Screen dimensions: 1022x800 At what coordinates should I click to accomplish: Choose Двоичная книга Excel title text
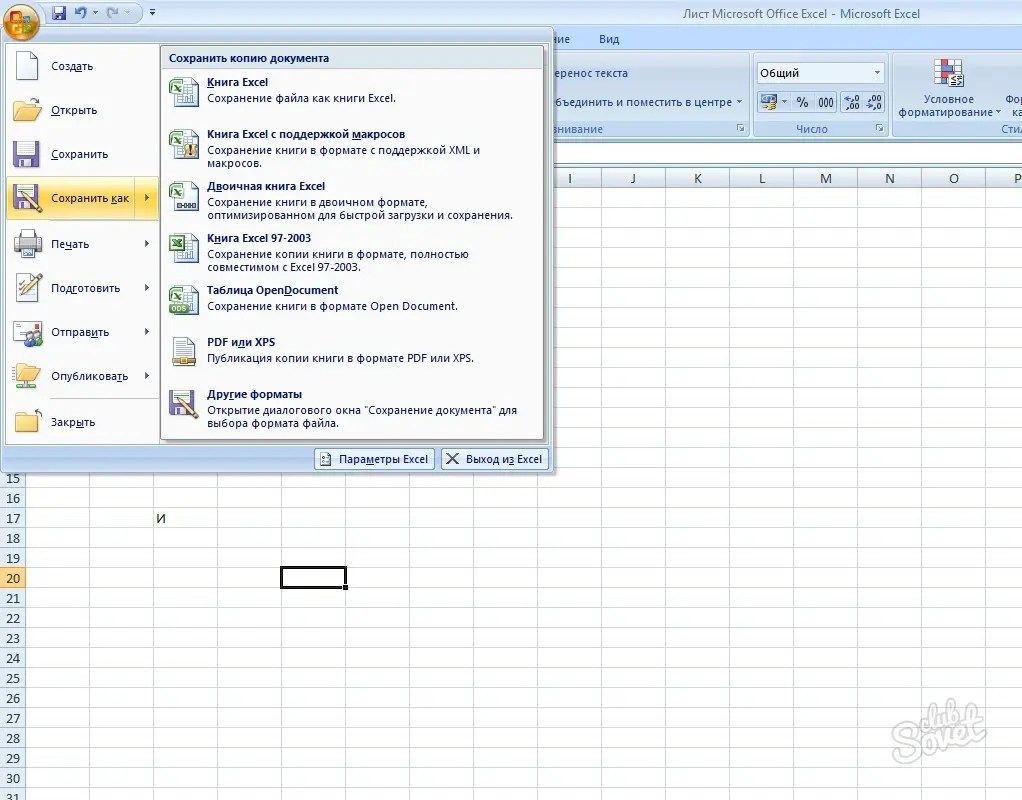point(266,186)
